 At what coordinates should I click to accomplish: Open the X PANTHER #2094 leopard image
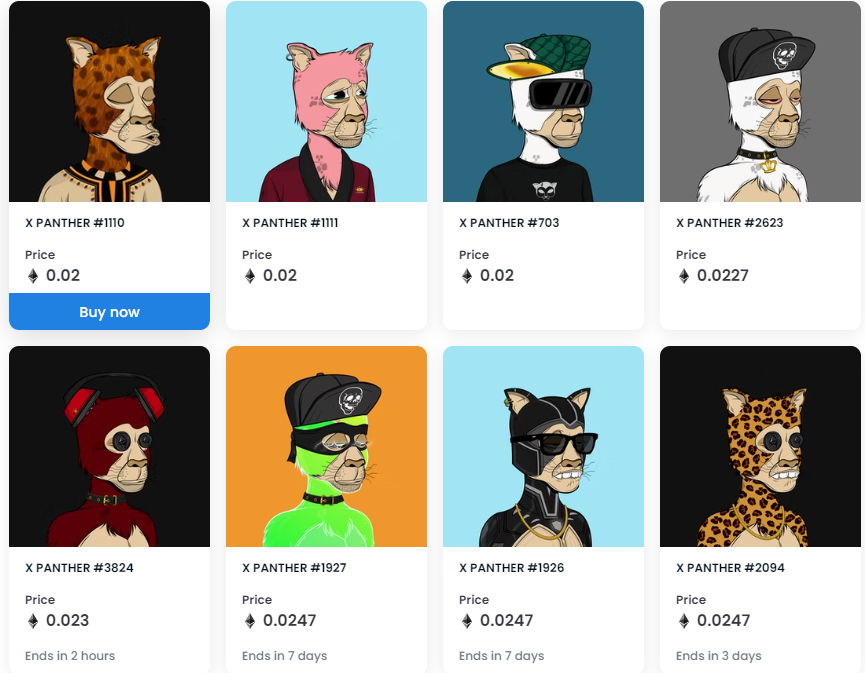[x=760, y=446]
